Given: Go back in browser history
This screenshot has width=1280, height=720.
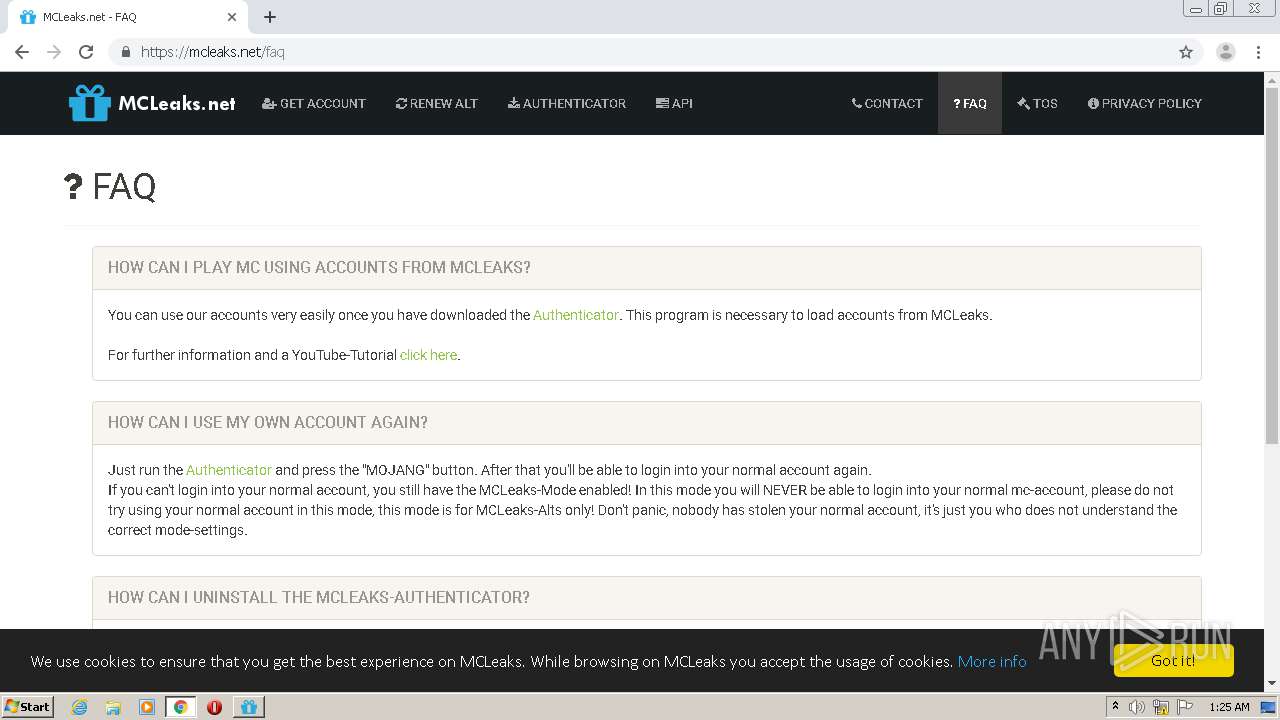Looking at the screenshot, I should coord(22,52).
